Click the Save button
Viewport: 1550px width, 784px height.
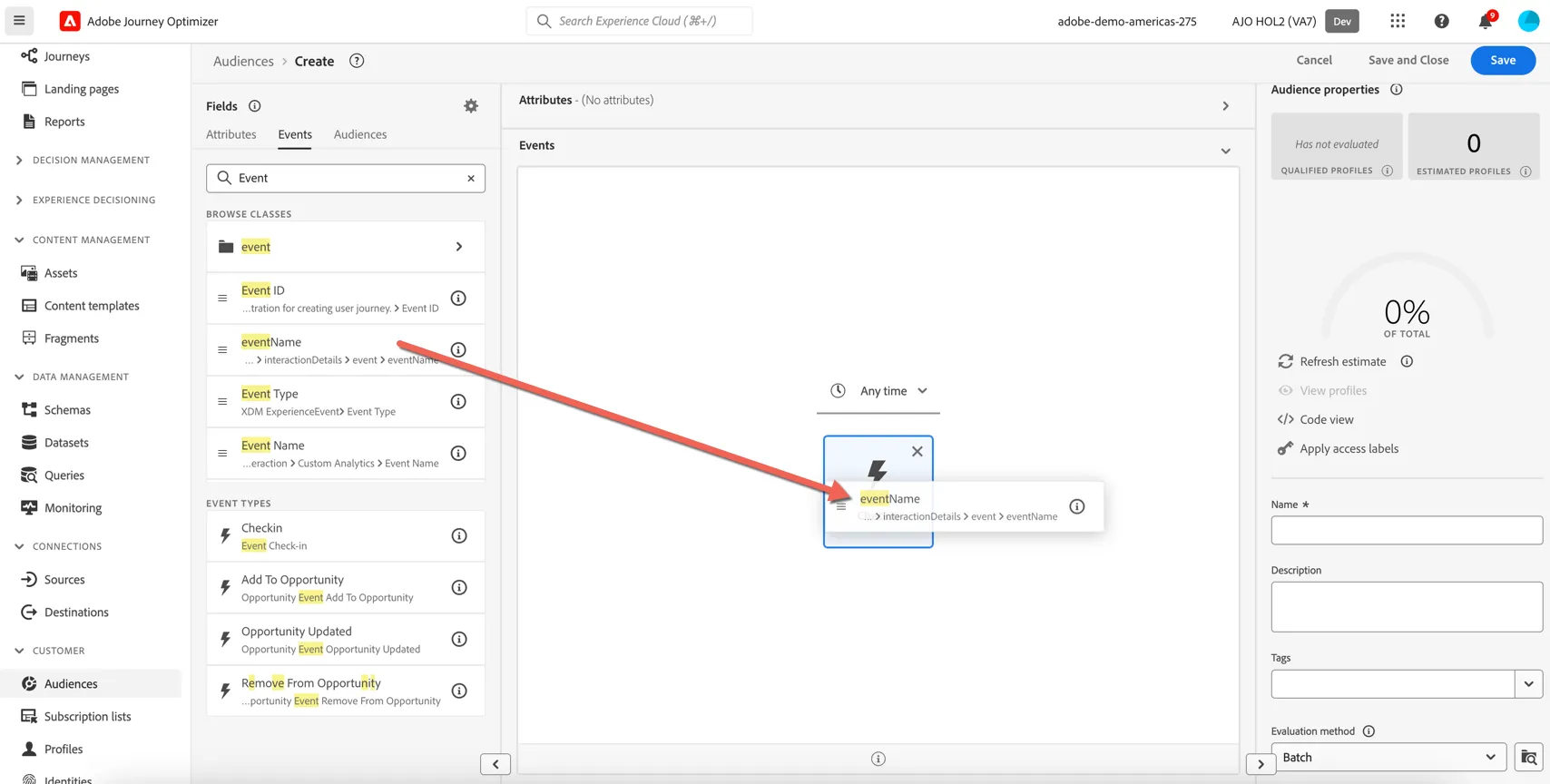[x=1503, y=61]
